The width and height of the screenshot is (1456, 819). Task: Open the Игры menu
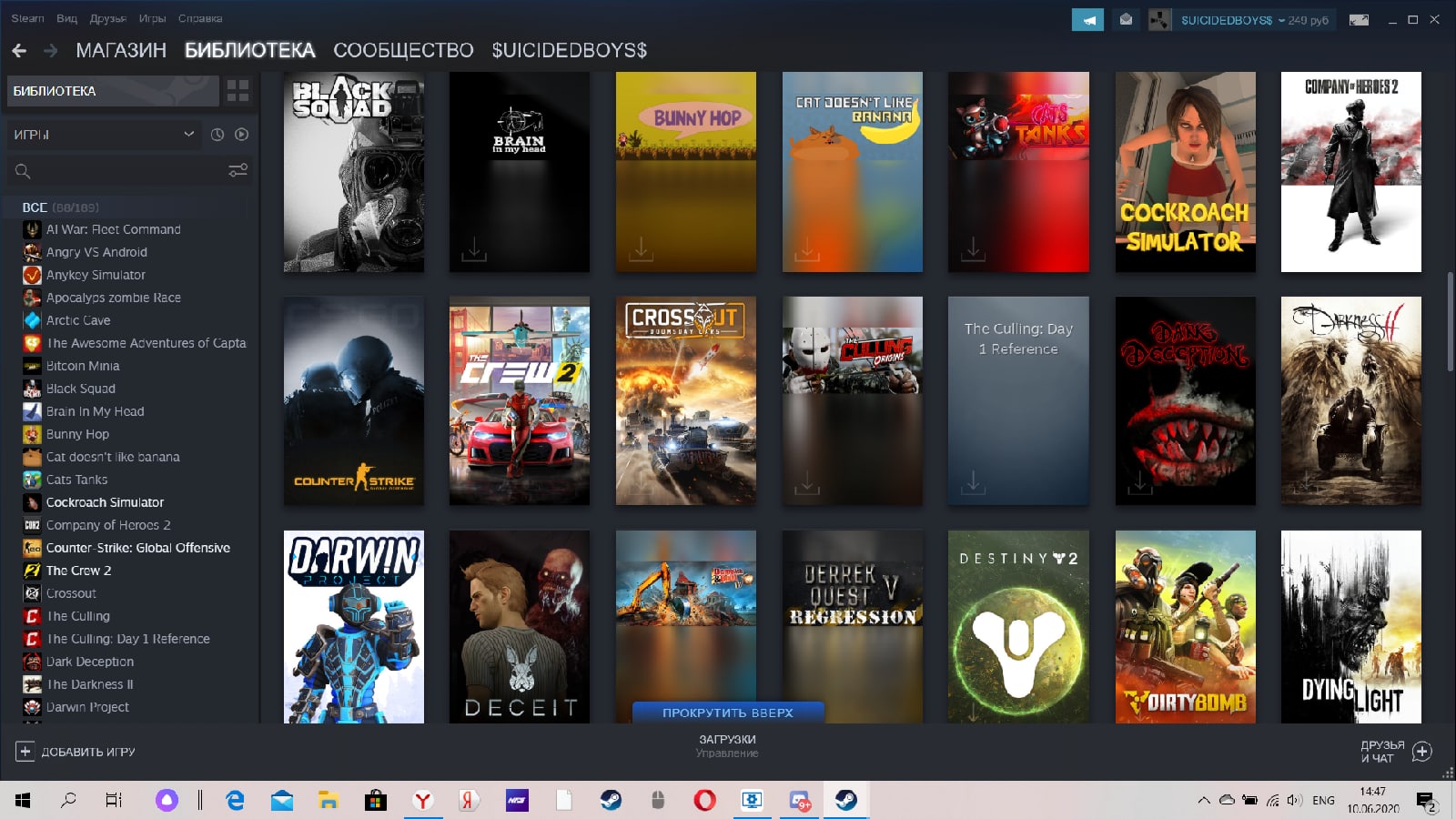(x=152, y=18)
